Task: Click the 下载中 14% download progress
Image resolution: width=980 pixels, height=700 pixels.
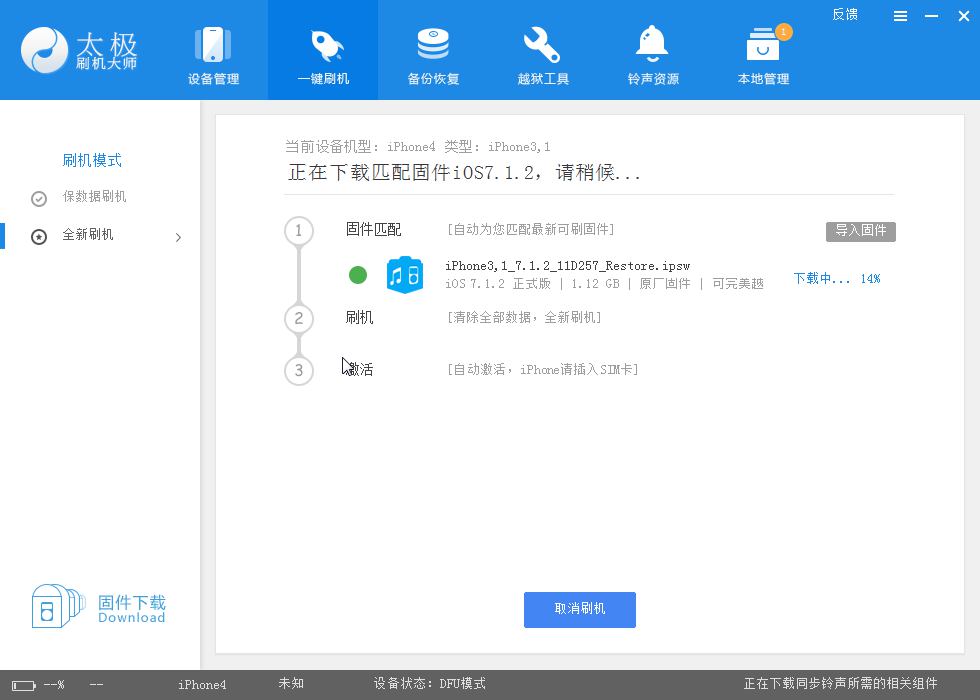Action: pyautogui.click(x=836, y=279)
